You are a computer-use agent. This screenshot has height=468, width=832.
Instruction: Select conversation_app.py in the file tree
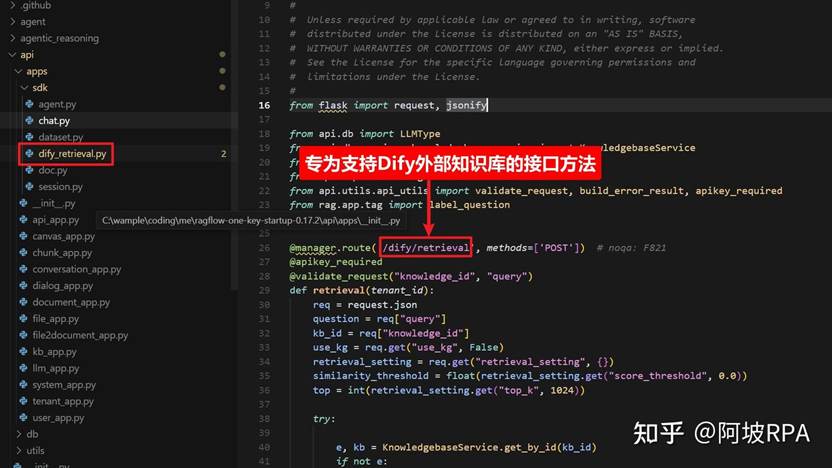click(x=76, y=269)
